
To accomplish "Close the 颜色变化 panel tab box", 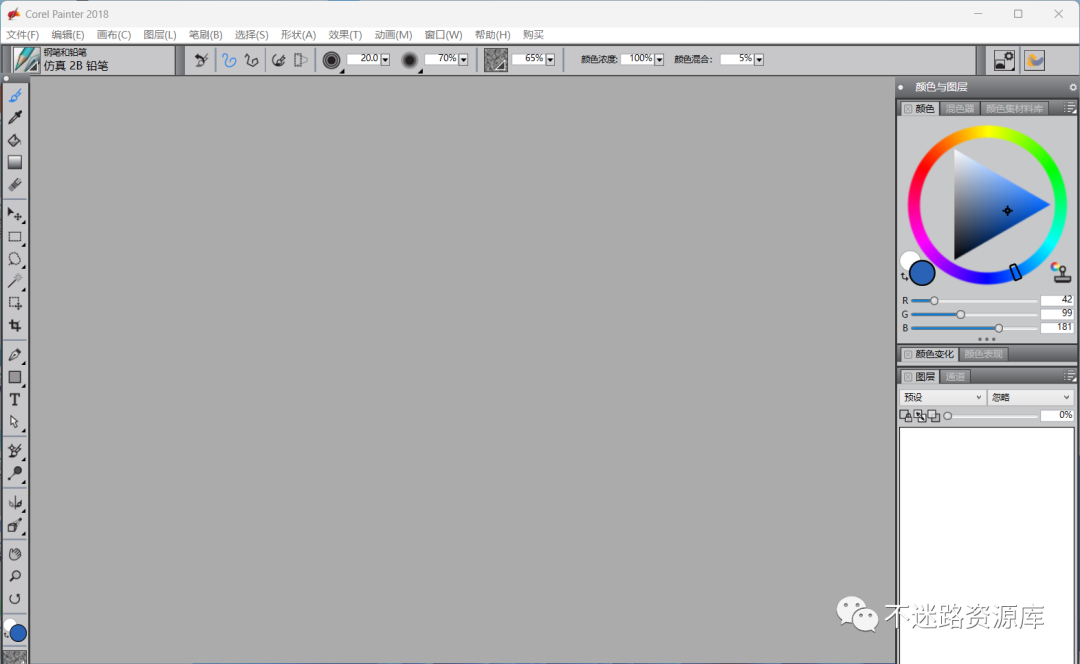I will 908,354.
